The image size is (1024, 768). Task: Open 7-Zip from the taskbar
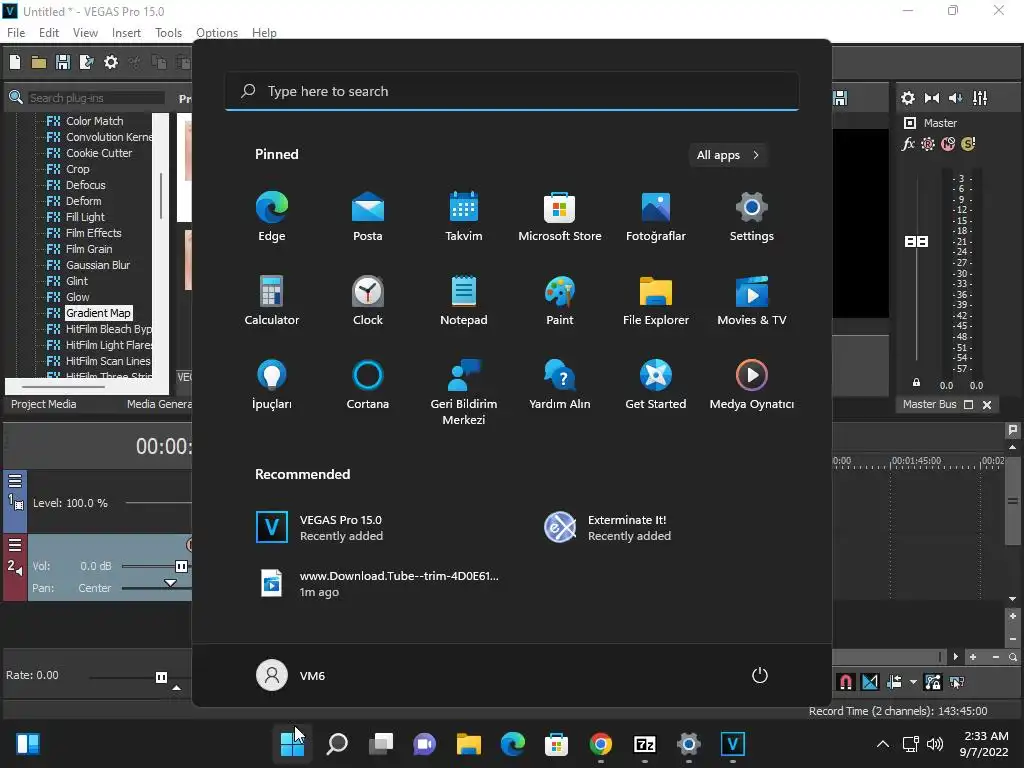pyautogui.click(x=645, y=744)
